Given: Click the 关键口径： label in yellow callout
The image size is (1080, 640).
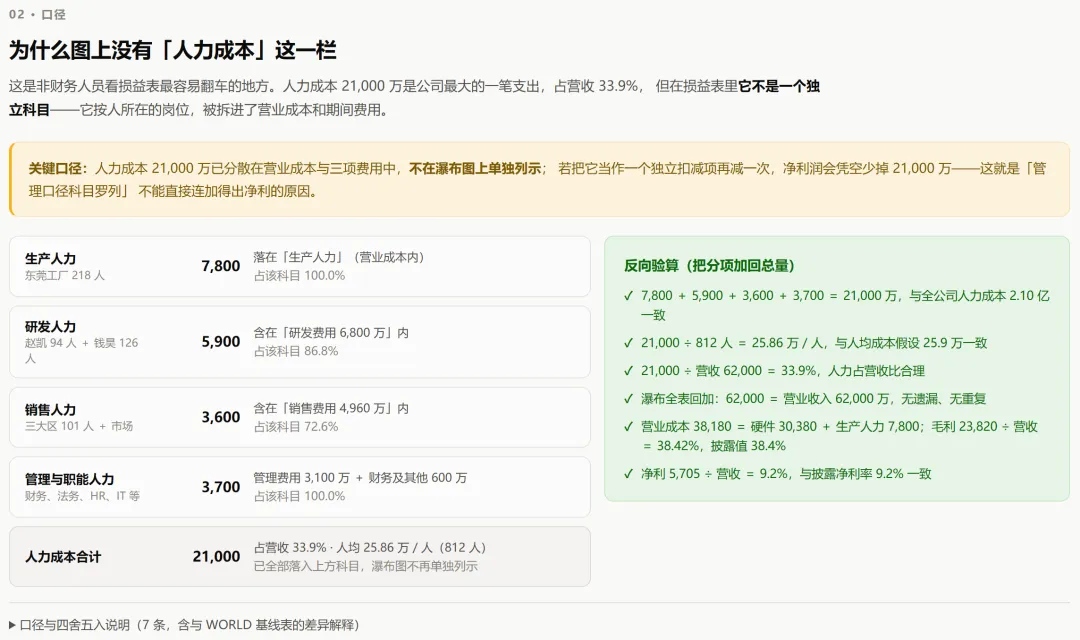Looking at the screenshot, I should tap(59, 169).
